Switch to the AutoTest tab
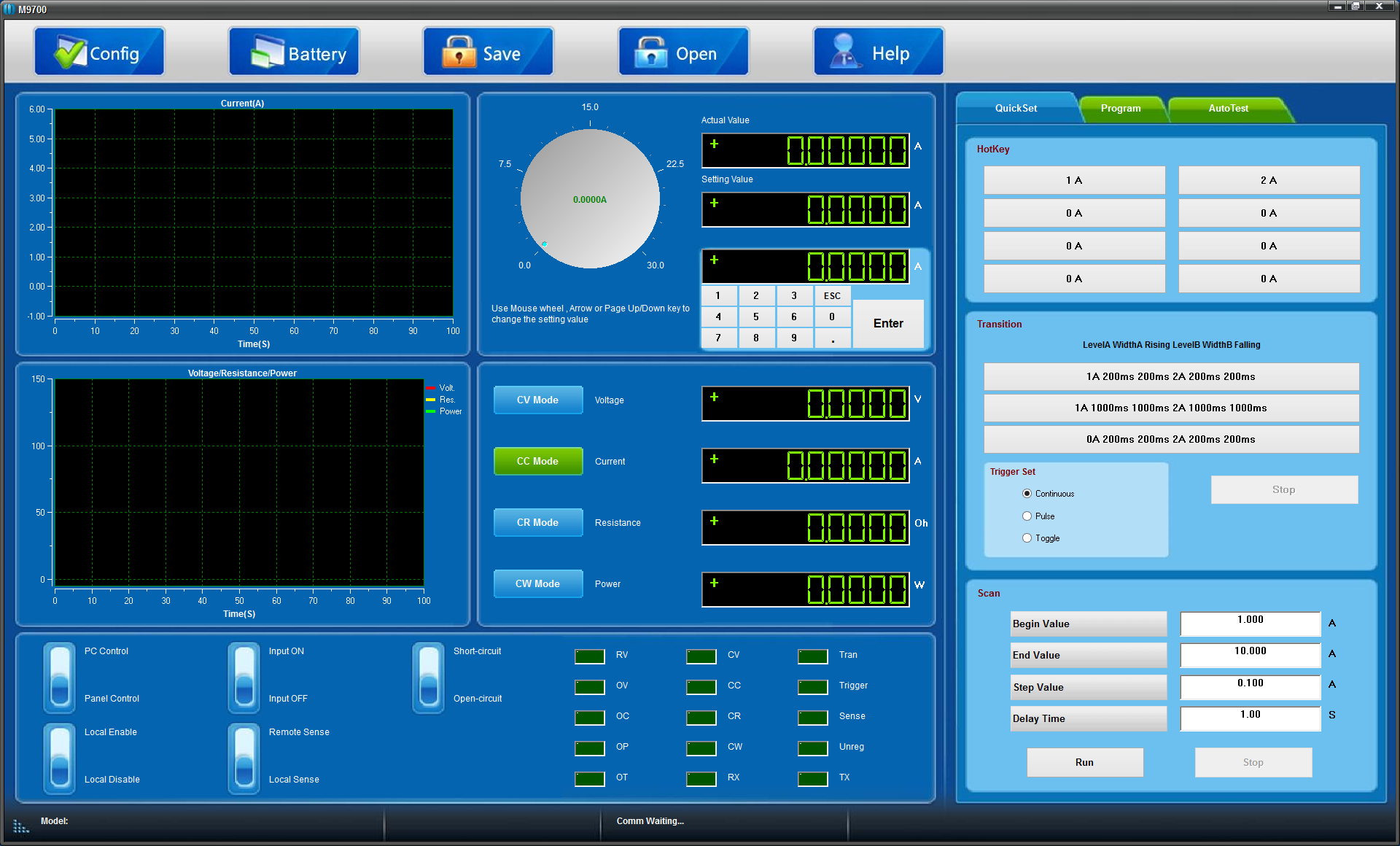 1228,108
